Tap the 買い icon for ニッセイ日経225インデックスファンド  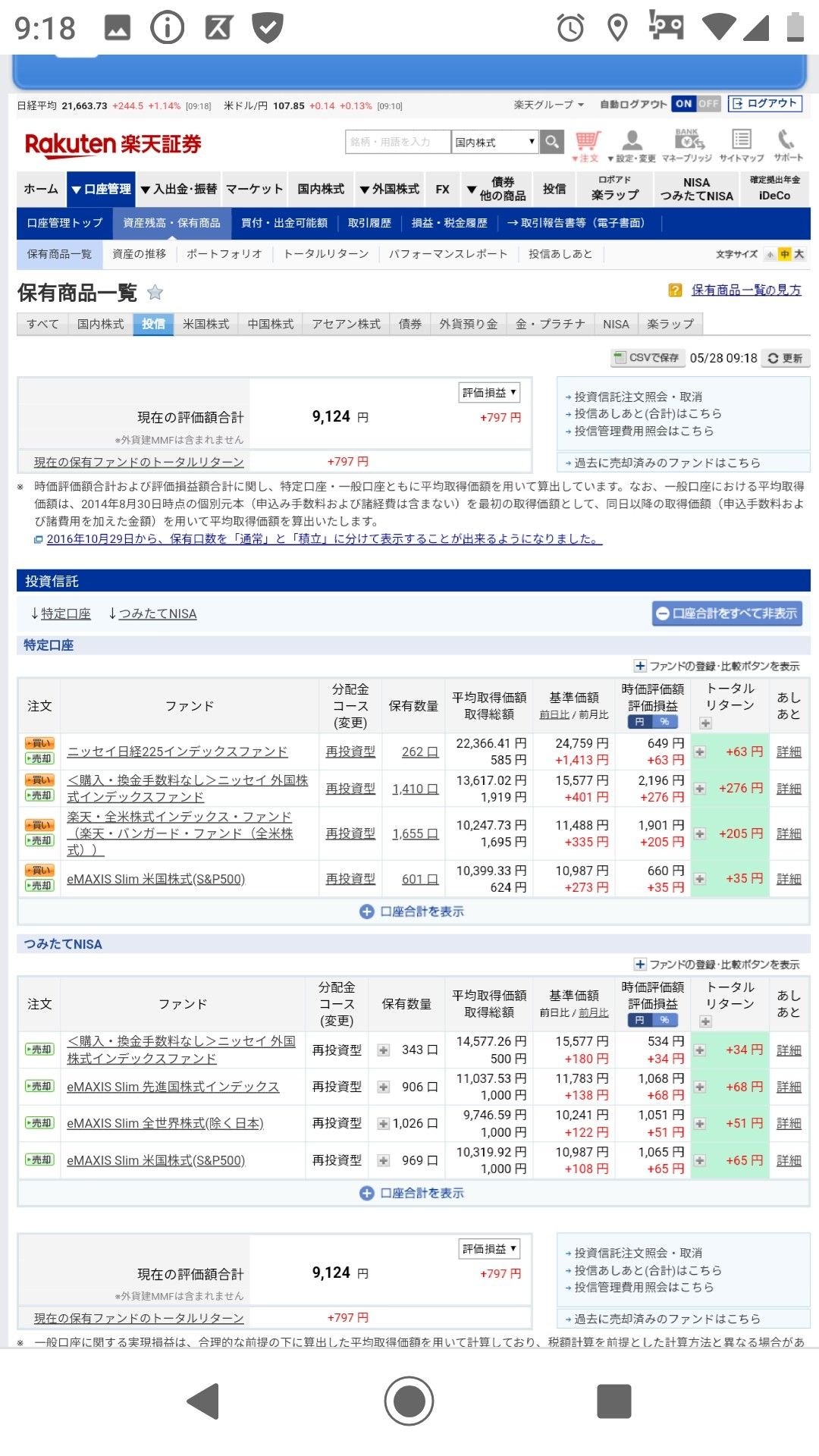tap(39, 743)
